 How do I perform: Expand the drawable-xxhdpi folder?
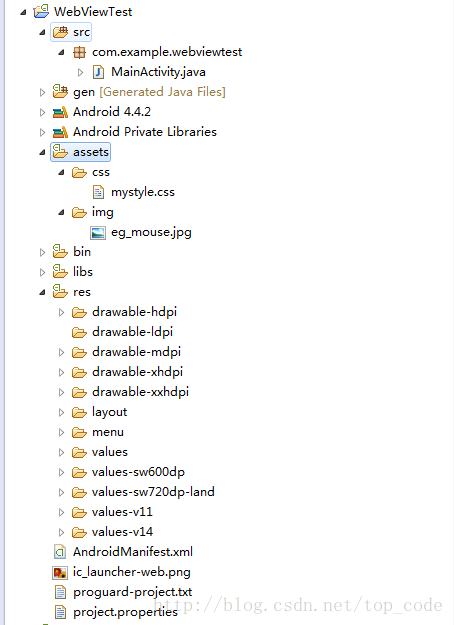pyautogui.click(x=61, y=392)
